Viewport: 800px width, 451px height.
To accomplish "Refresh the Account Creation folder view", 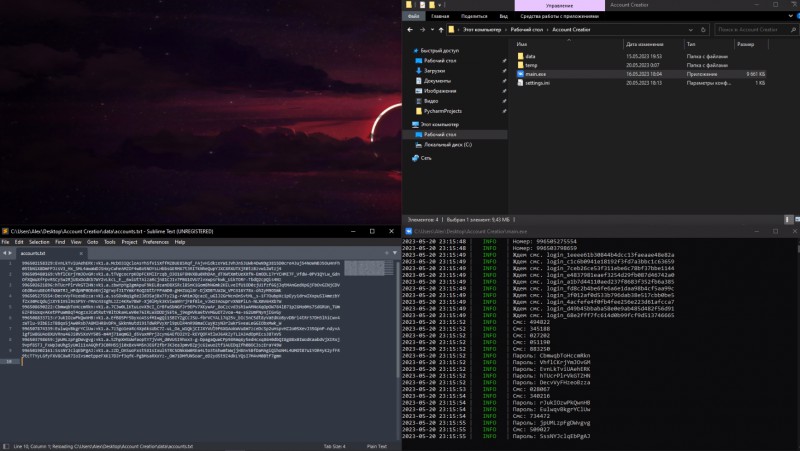I will coord(703,30).
